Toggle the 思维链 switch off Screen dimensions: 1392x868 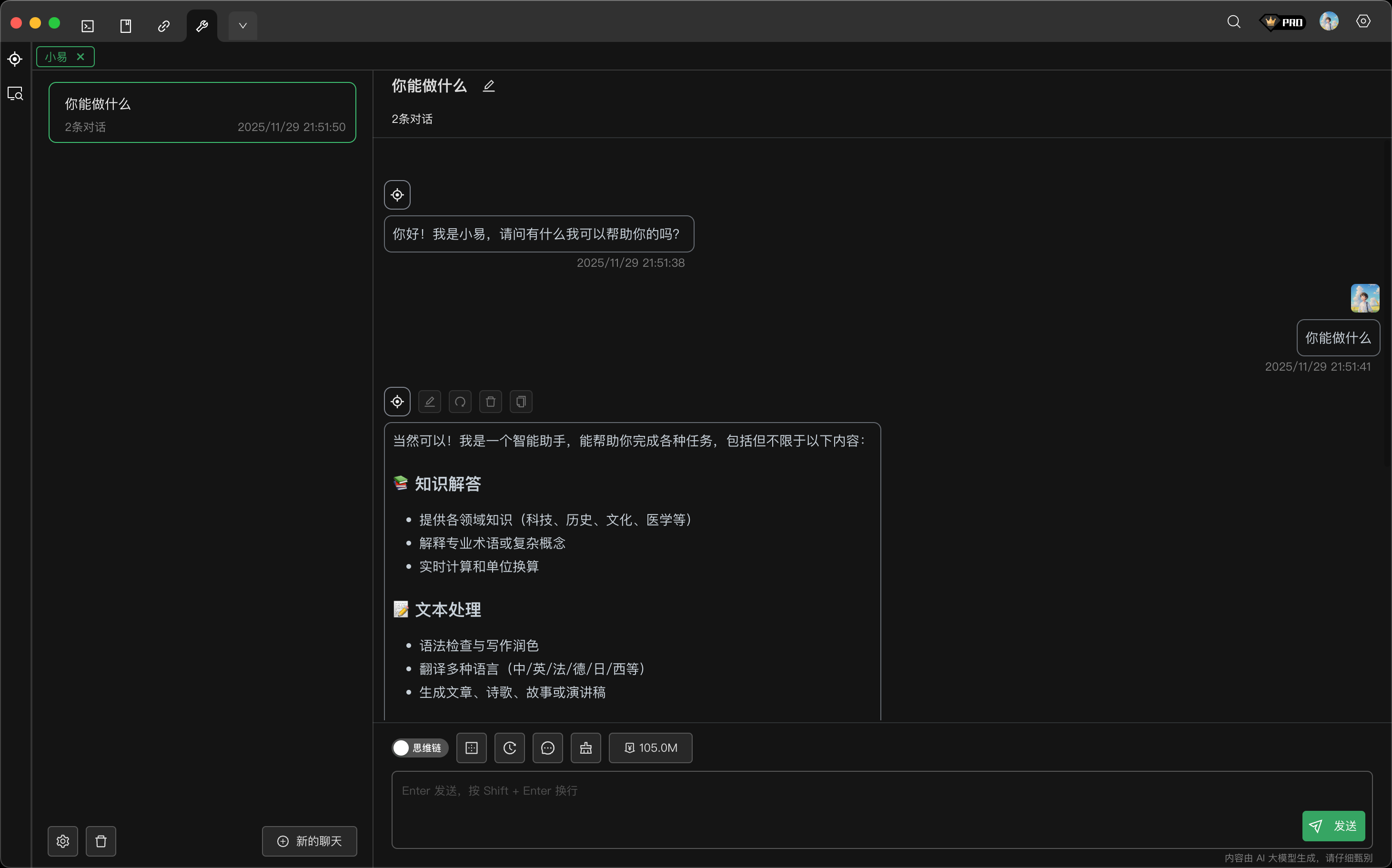click(401, 747)
